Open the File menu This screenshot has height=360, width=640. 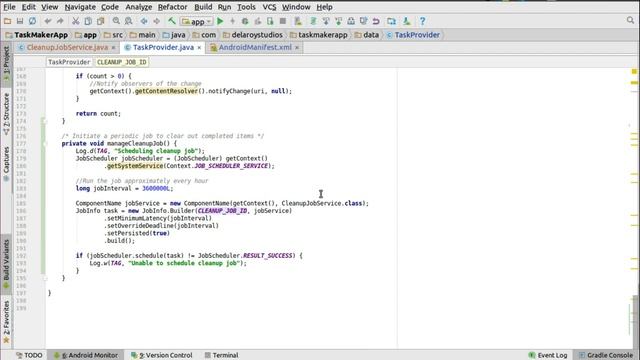tap(9, 7)
